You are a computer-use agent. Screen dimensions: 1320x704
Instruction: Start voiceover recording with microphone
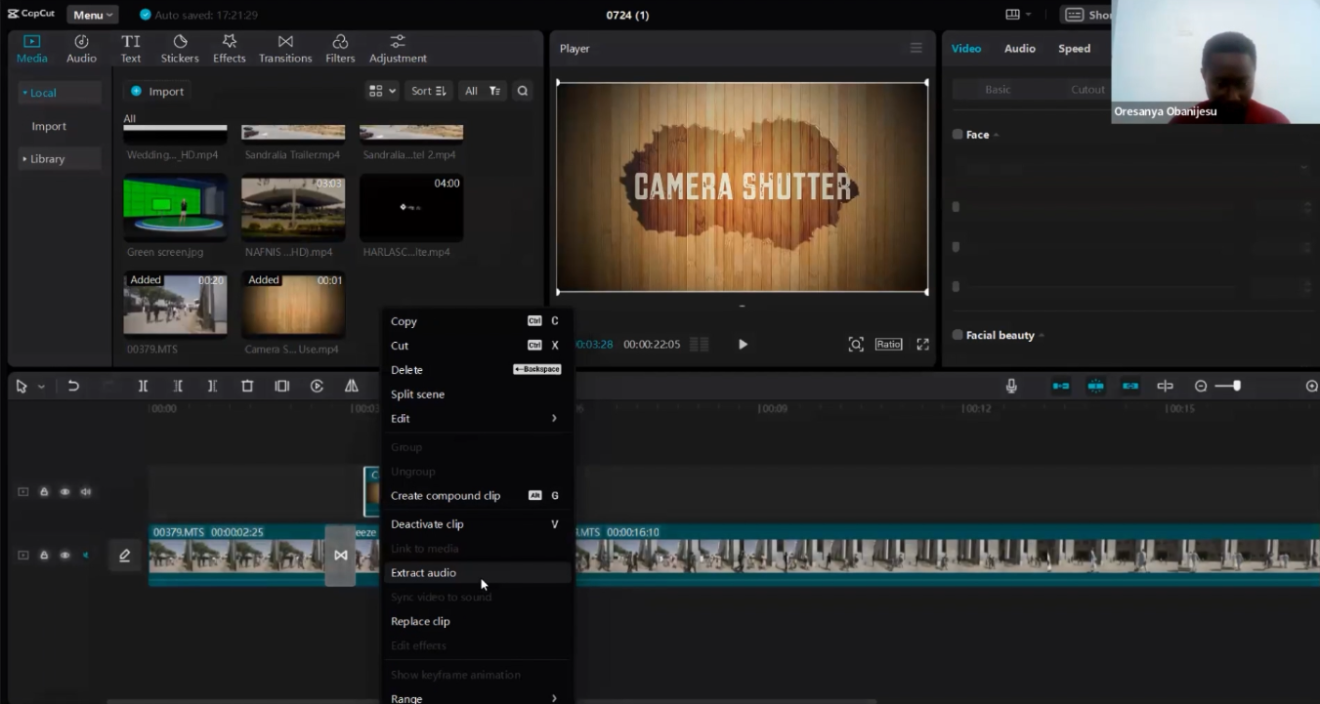(1011, 386)
